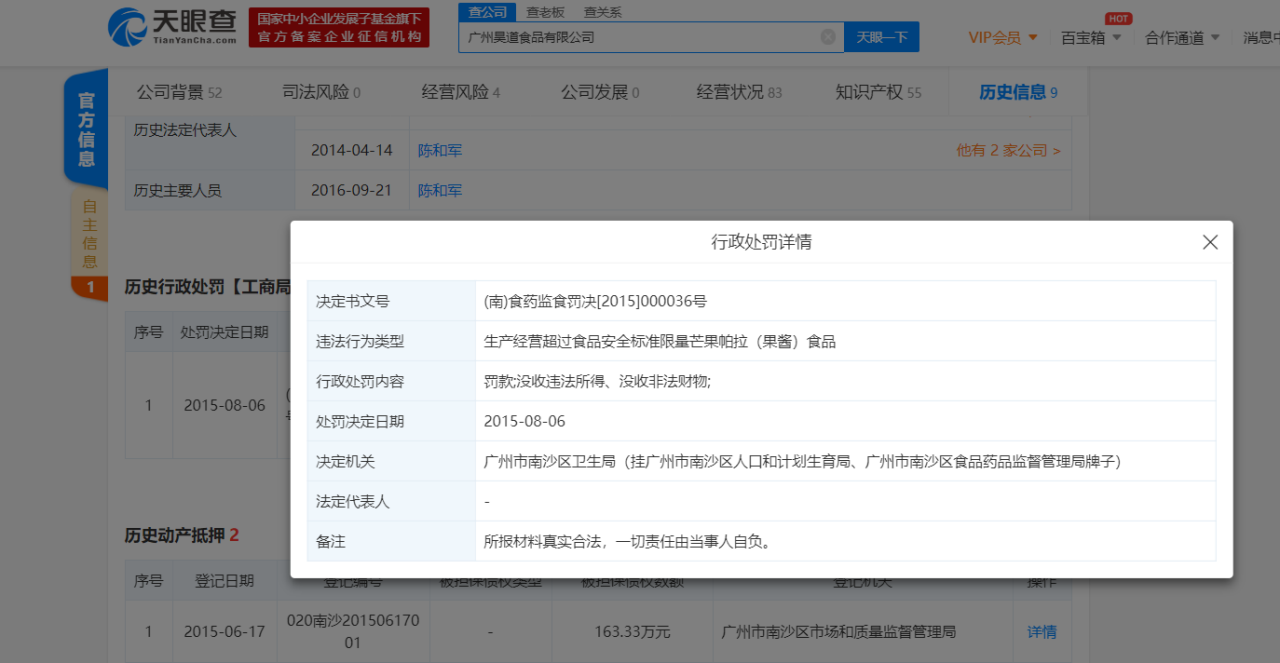This screenshot has width=1280, height=663.
Task: Open 详情 link for mortgage record
Action: click(1042, 632)
